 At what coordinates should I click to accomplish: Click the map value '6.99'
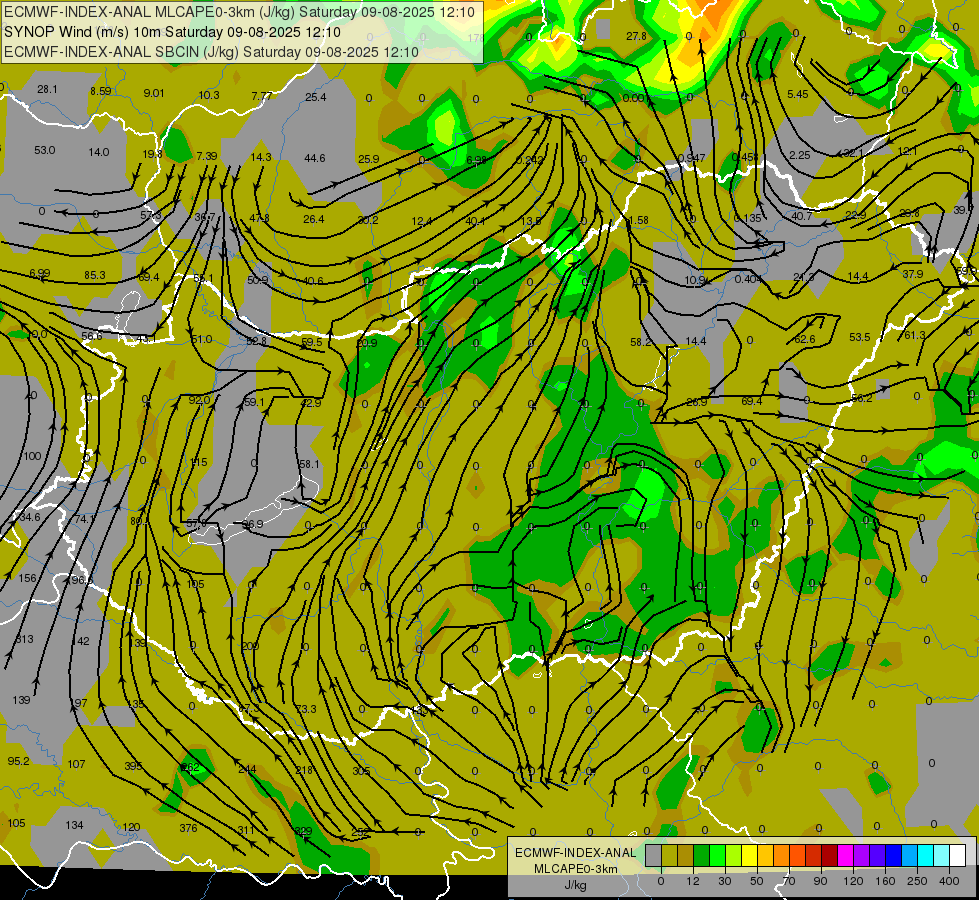39,273
